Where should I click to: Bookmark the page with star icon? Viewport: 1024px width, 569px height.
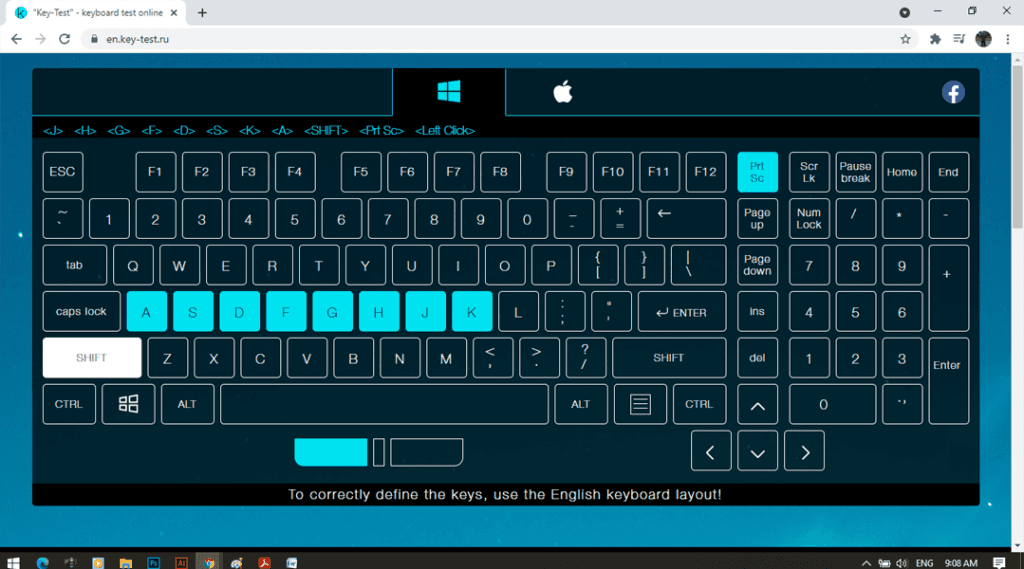[x=905, y=39]
